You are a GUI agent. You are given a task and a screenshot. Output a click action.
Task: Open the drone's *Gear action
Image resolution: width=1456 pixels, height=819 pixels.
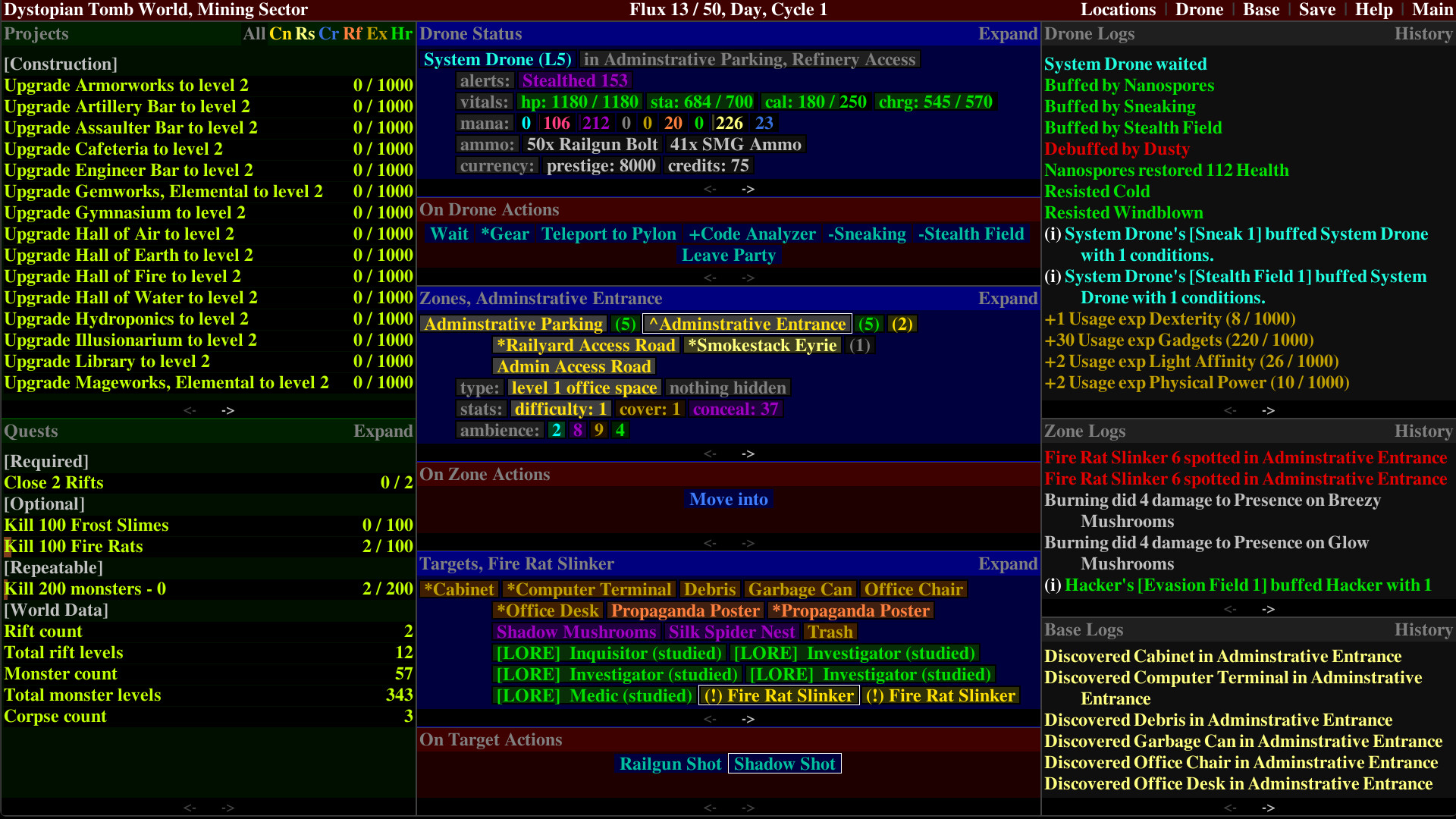(505, 234)
